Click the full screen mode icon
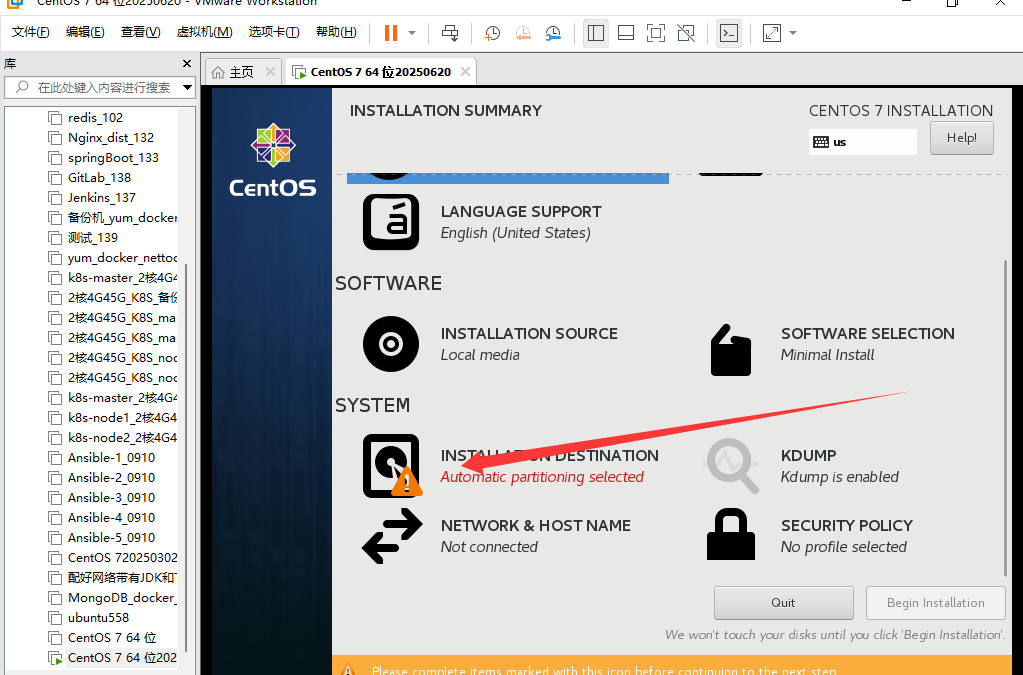The height and width of the screenshot is (675, 1023). point(655,33)
